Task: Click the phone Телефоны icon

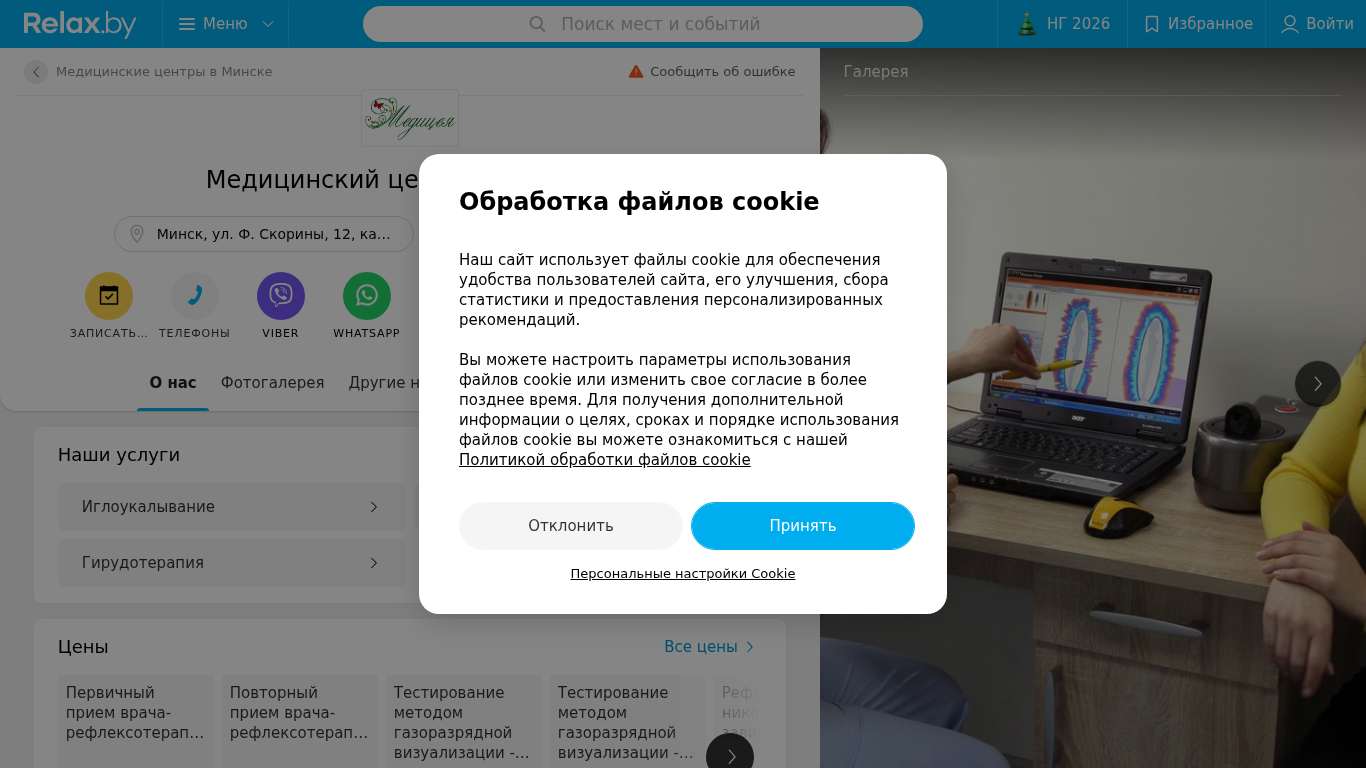Action: point(195,296)
